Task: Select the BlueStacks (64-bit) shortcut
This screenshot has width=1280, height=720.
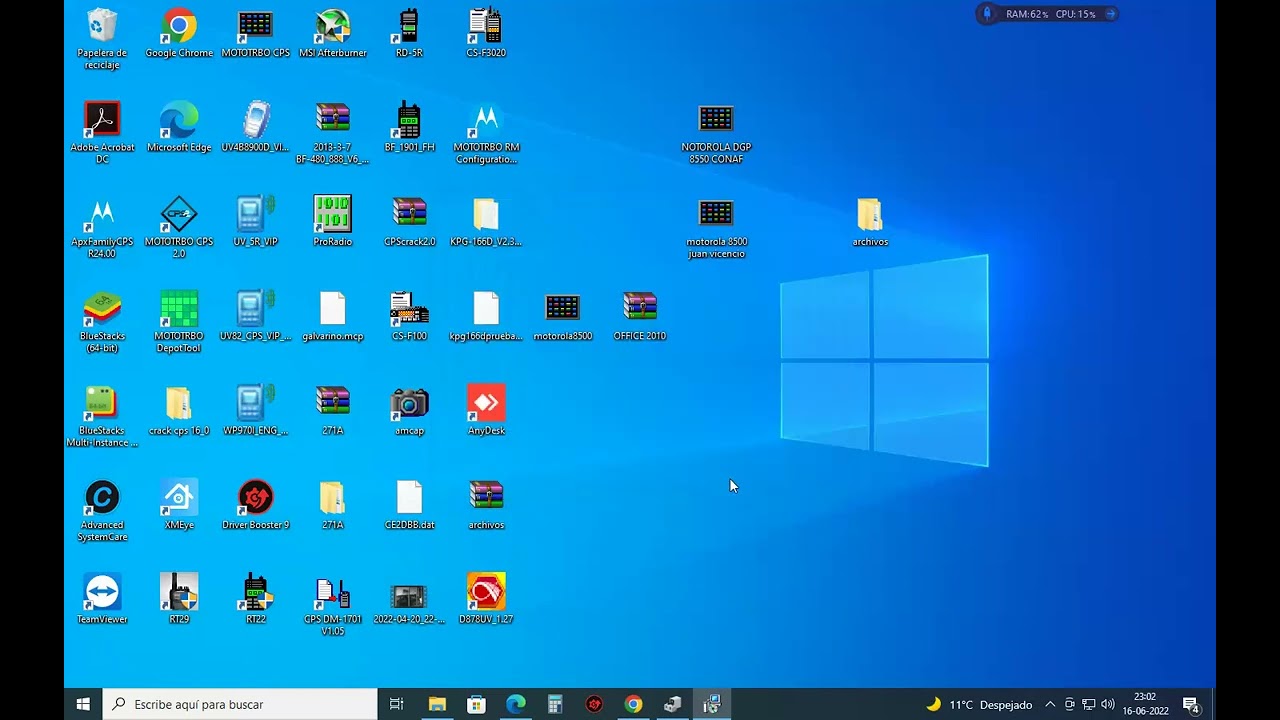Action: pyautogui.click(x=102, y=321)
